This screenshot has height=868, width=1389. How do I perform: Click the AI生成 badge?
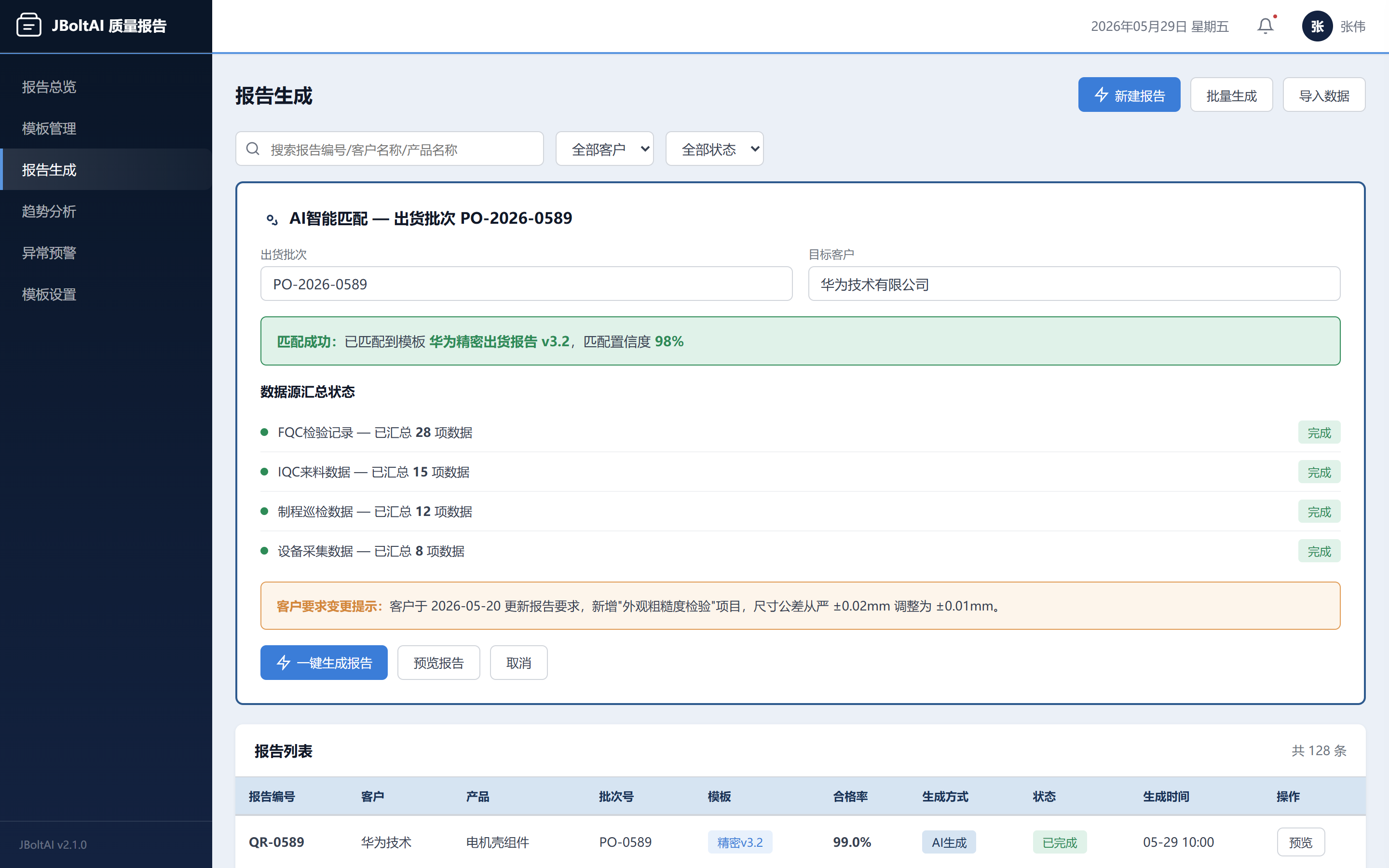[949, 842]
